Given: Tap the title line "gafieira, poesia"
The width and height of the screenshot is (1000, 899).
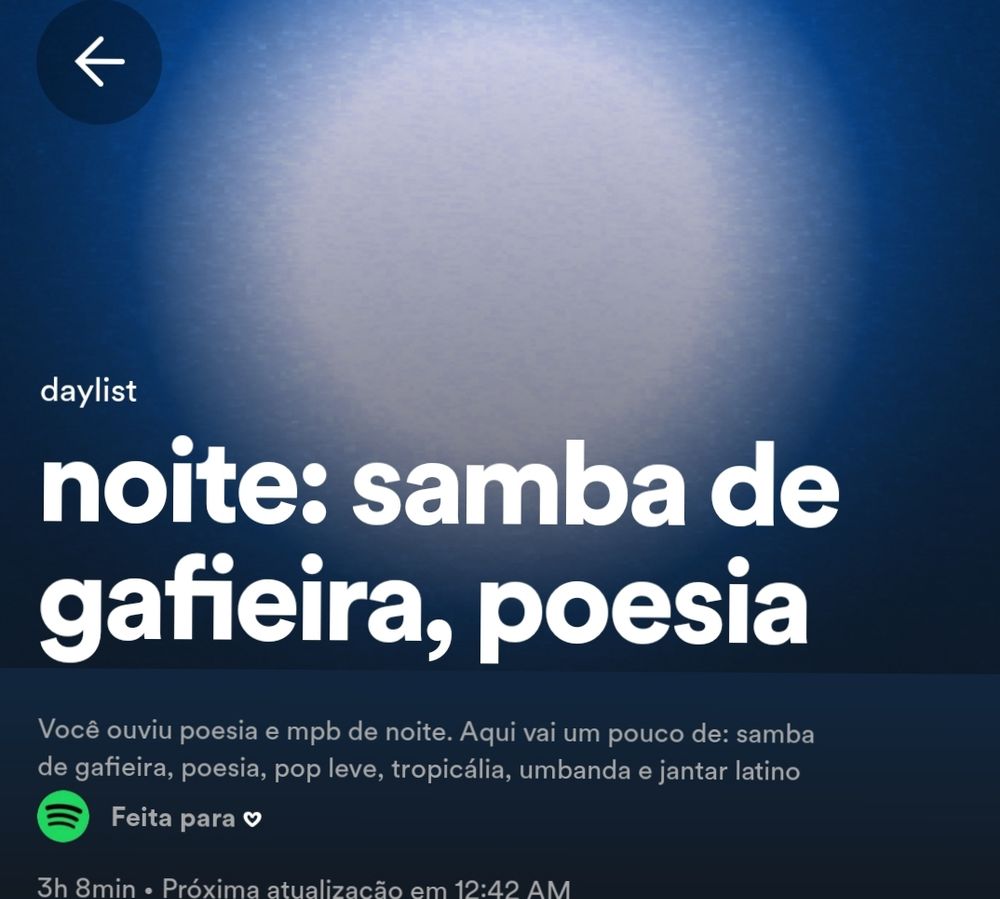Looking at the screenshot, I should pos(424,607).
